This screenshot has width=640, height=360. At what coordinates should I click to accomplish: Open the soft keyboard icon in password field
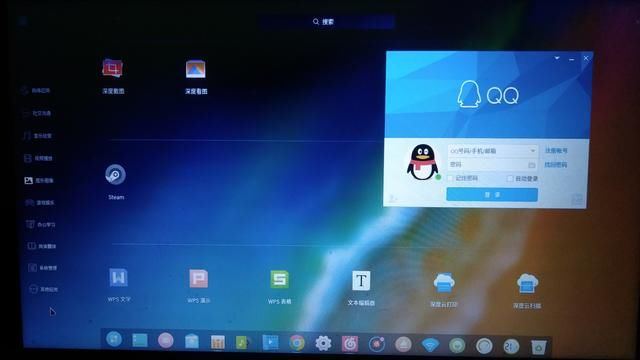tap(531, 165)
